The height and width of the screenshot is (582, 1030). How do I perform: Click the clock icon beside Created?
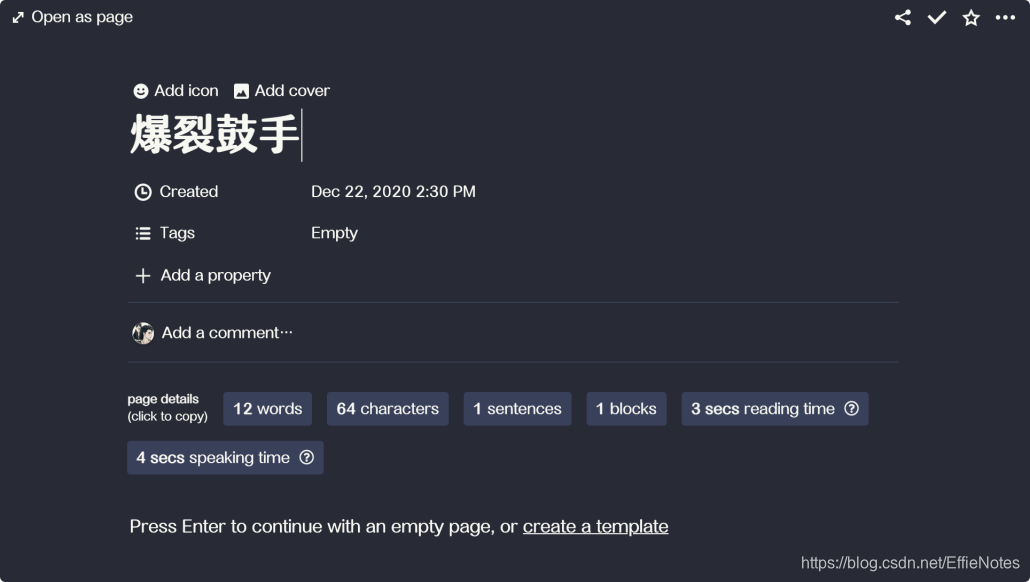tap(141, 191)
